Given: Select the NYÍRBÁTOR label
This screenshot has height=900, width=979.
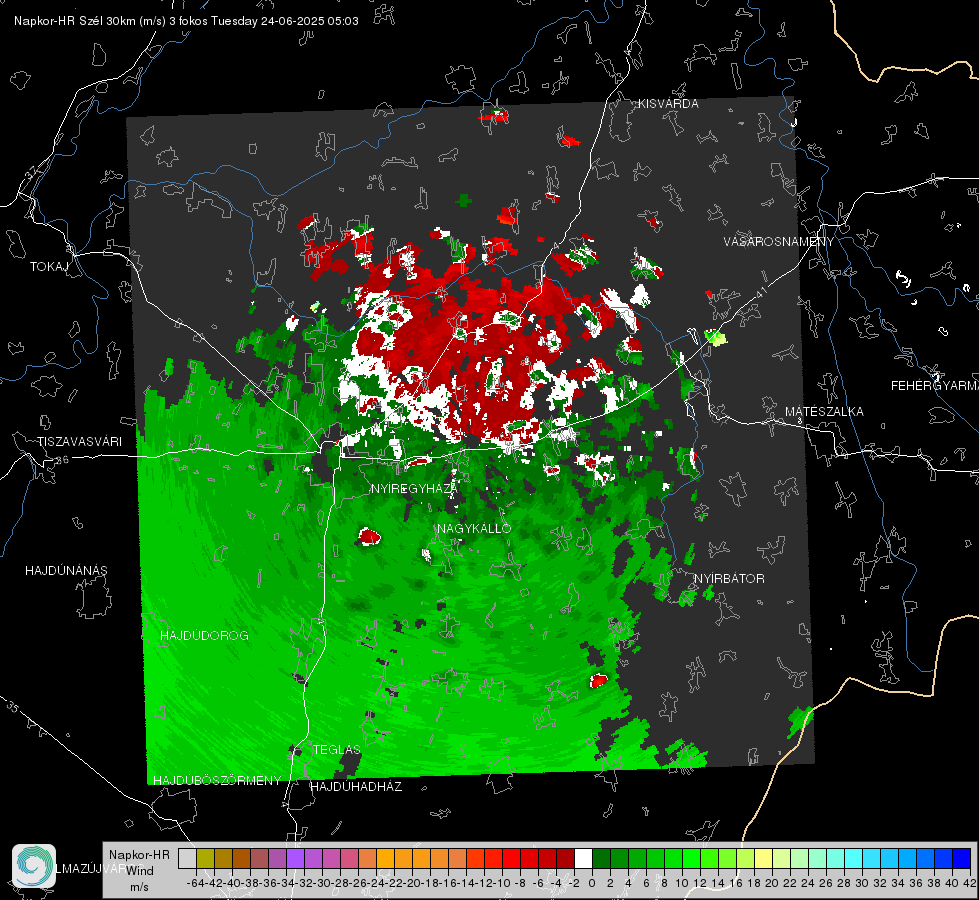Looking at the screenshot, I should [x=729, y=579].
